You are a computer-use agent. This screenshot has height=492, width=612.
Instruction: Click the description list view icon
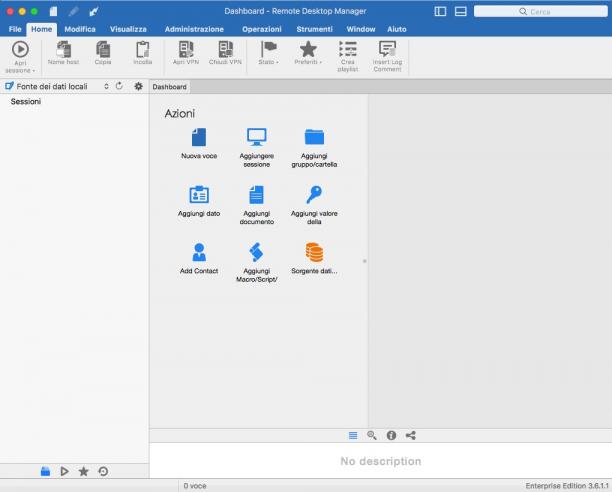(353, 435)
